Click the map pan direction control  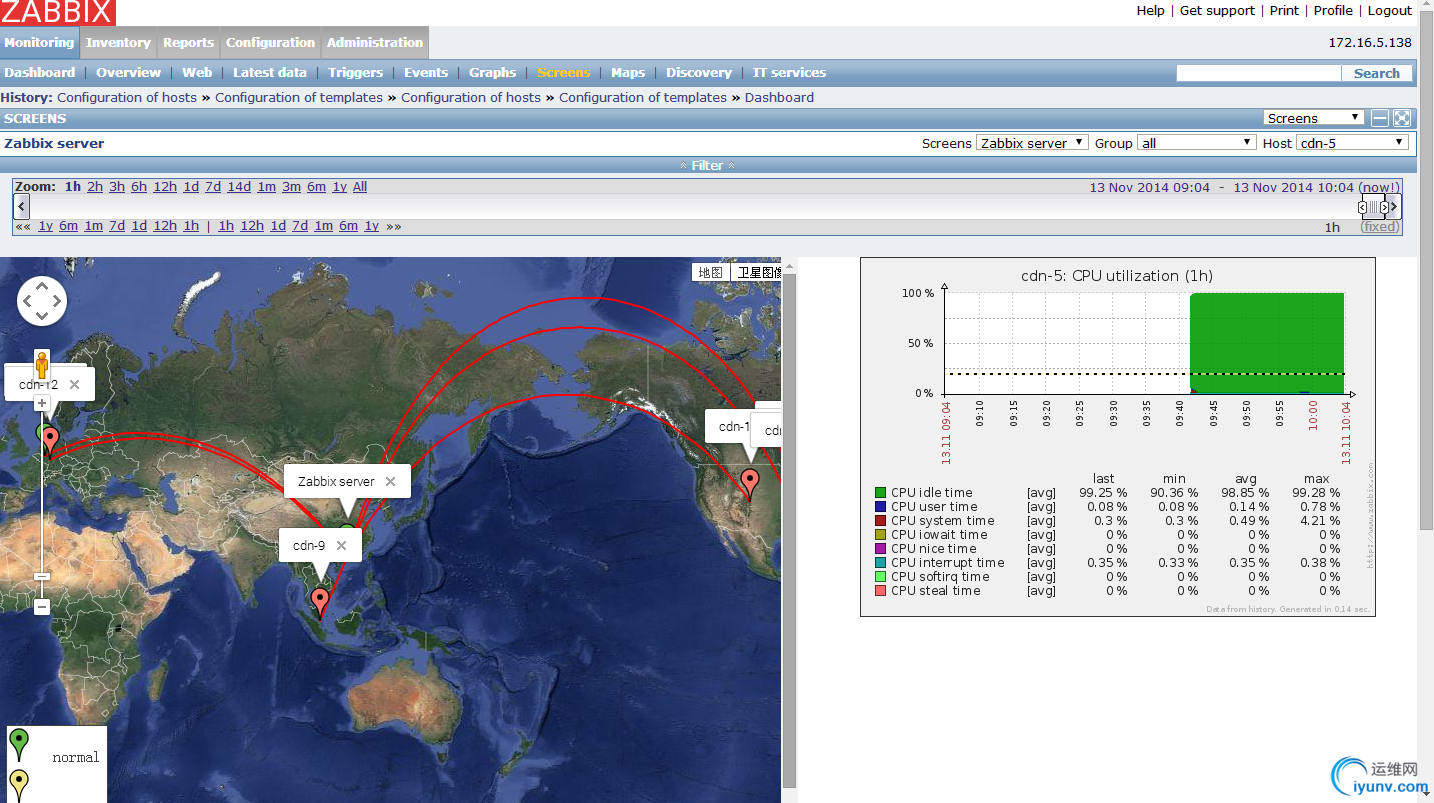[42, 301]
